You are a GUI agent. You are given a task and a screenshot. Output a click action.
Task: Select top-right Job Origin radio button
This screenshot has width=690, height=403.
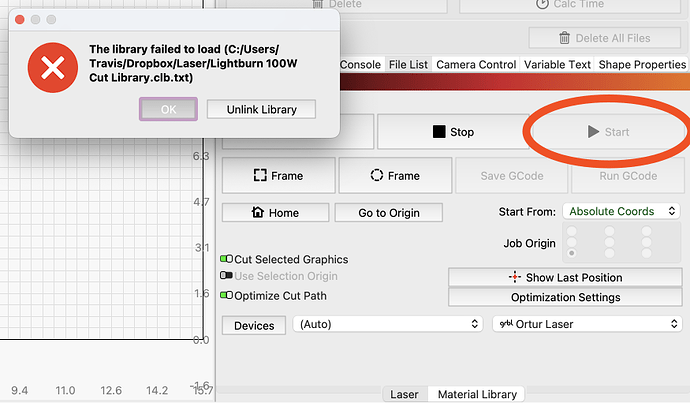pyautogui.click(x=646, y=231)
